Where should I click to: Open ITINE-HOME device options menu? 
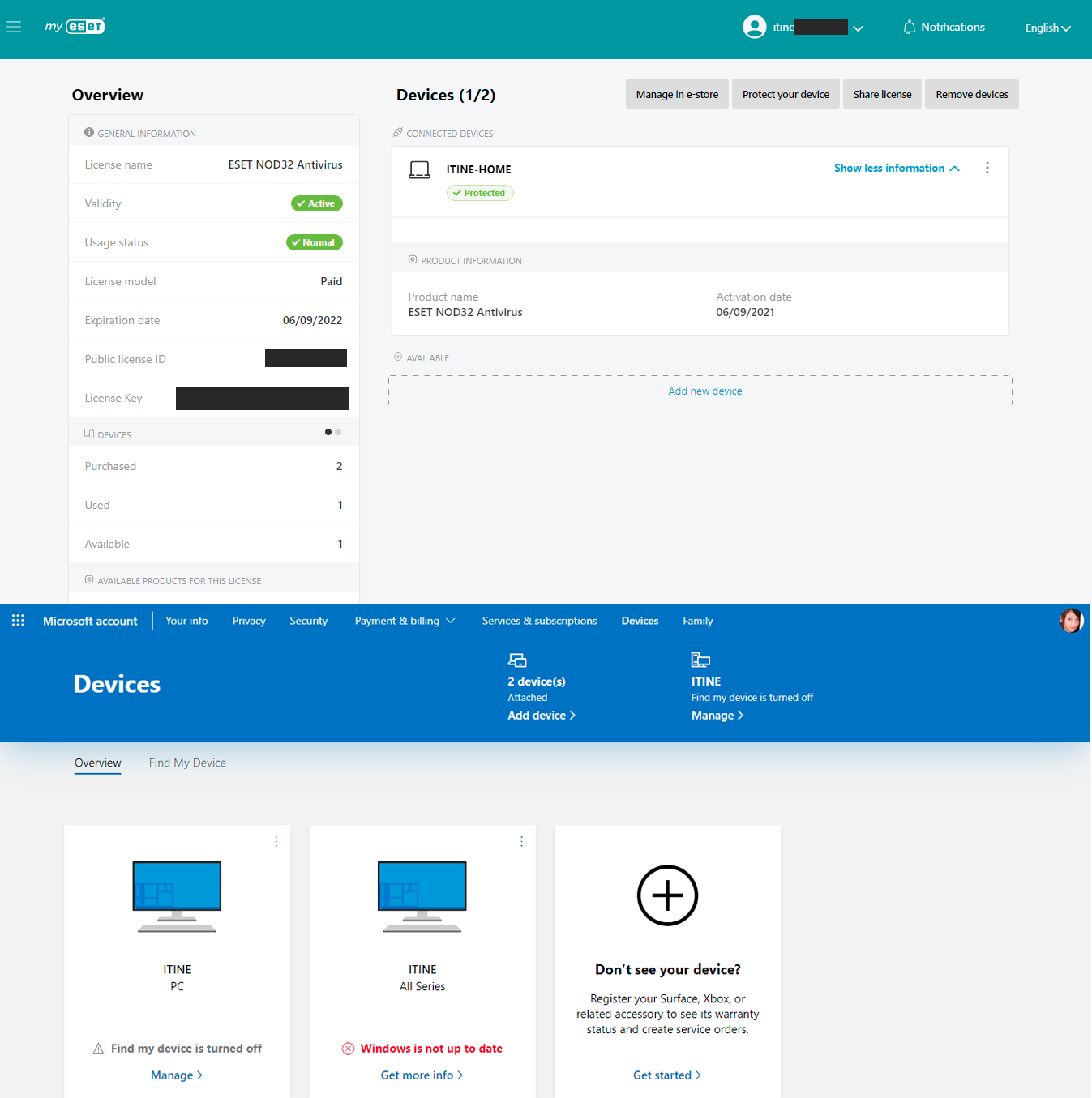[x=987, y=168]
